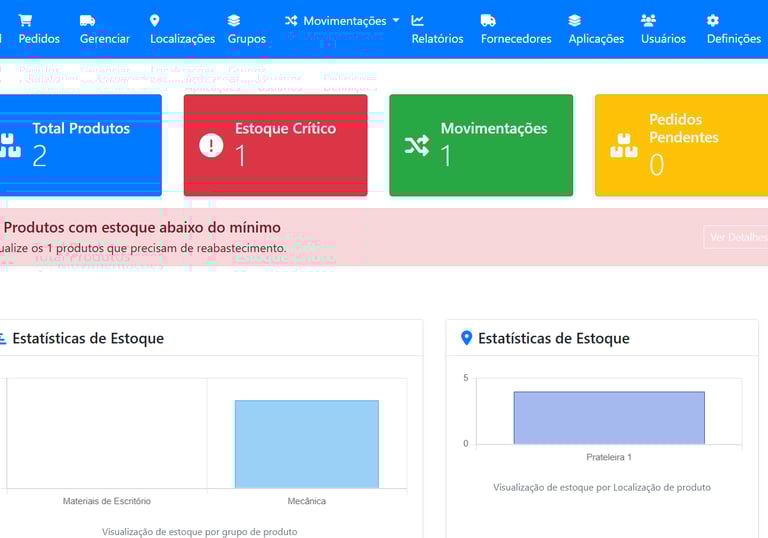Click the Gerenciar truck icon
Screen dimensions: 768x538
coord(87,20)
